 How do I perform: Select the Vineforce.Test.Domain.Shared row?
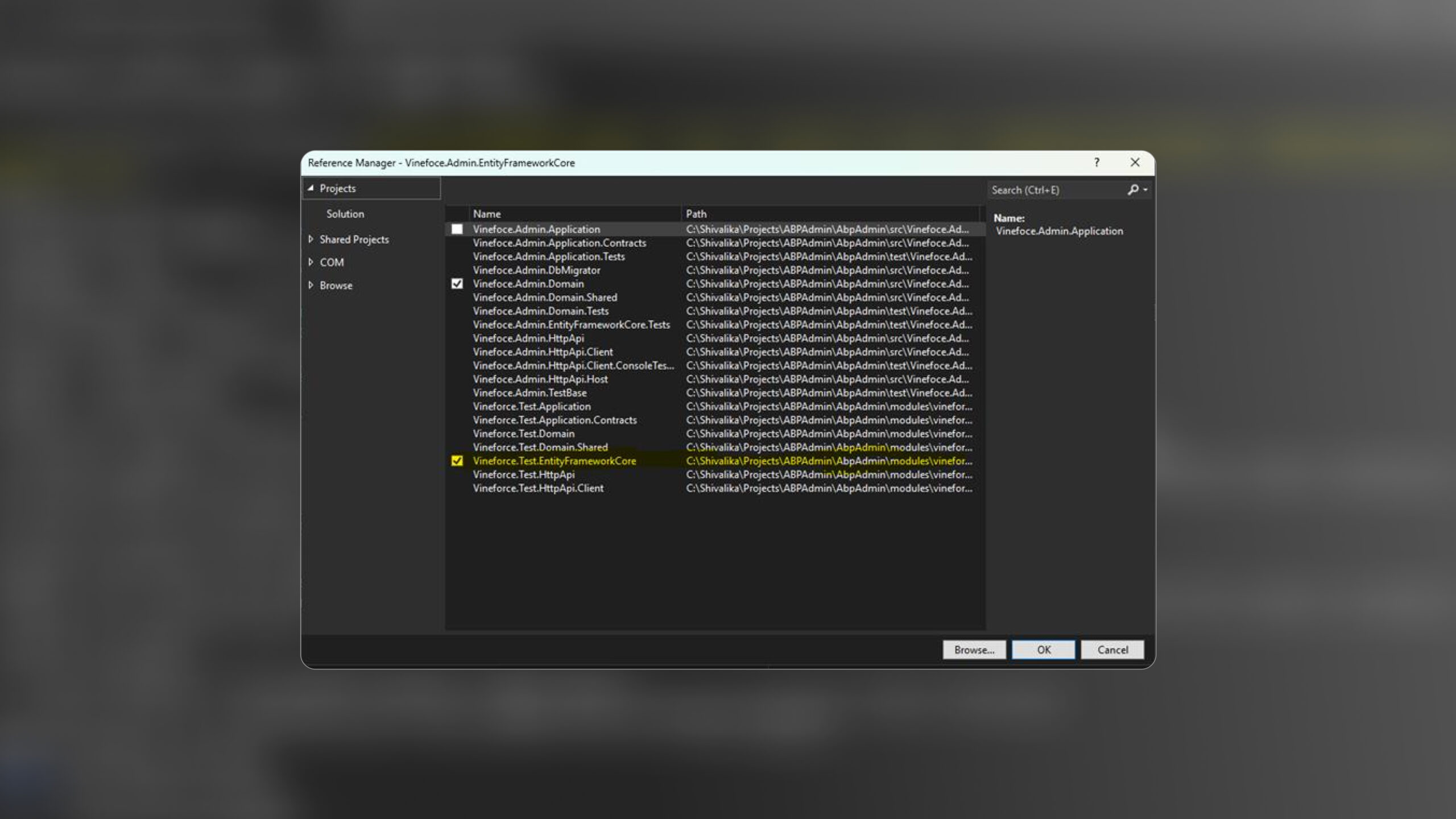click(x=715, y=448)
